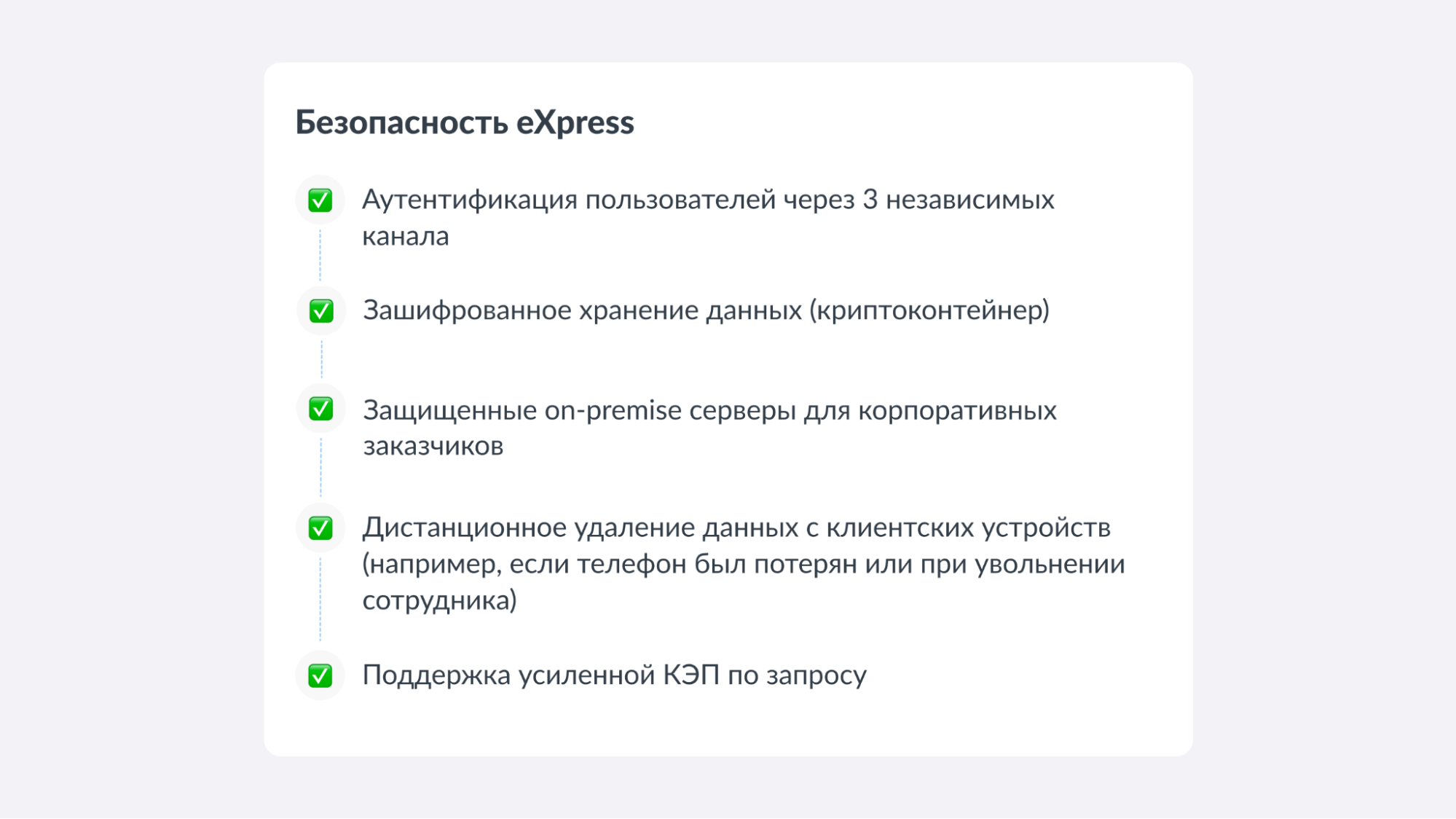Select the 'Зашифрованное хранение данных' text

tap(584, 310)
